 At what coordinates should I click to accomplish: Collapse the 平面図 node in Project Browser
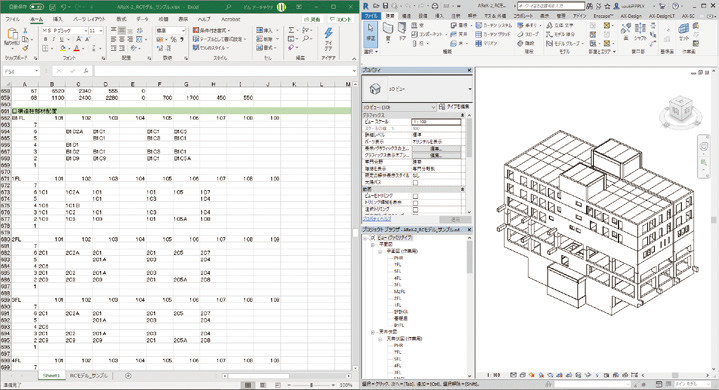point(373,245)
